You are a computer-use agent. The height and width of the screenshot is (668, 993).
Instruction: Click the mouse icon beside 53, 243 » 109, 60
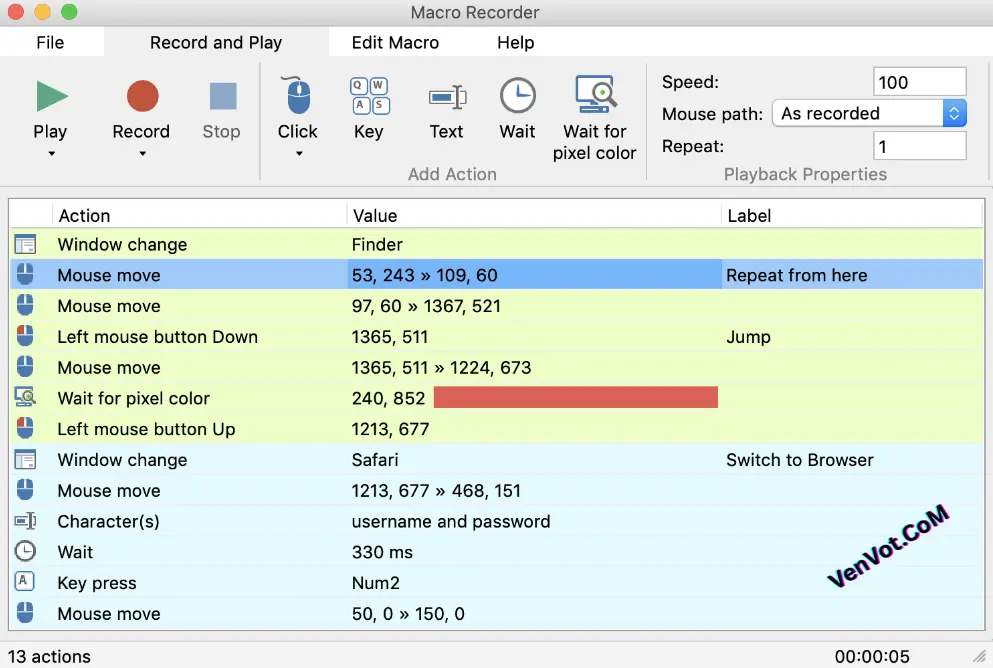point(25,275)
